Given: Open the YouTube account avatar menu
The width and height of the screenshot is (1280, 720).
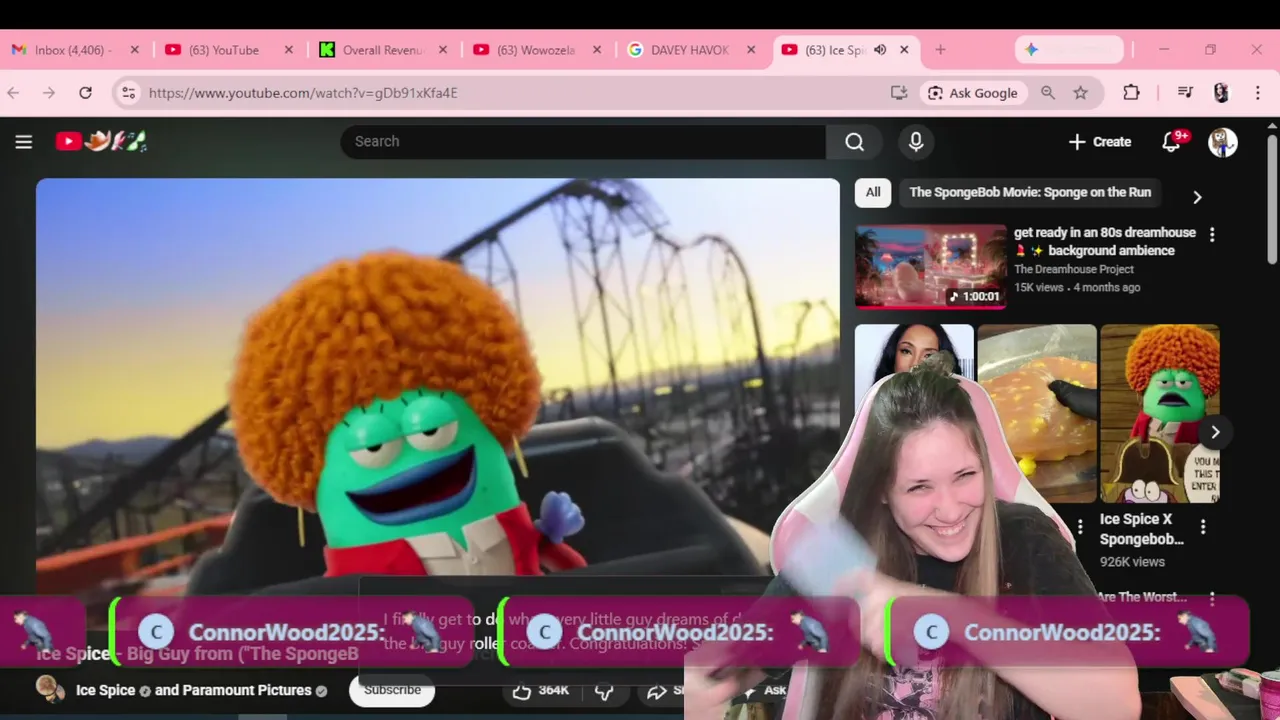Looking at the screenshot, I should (1222, 142).
